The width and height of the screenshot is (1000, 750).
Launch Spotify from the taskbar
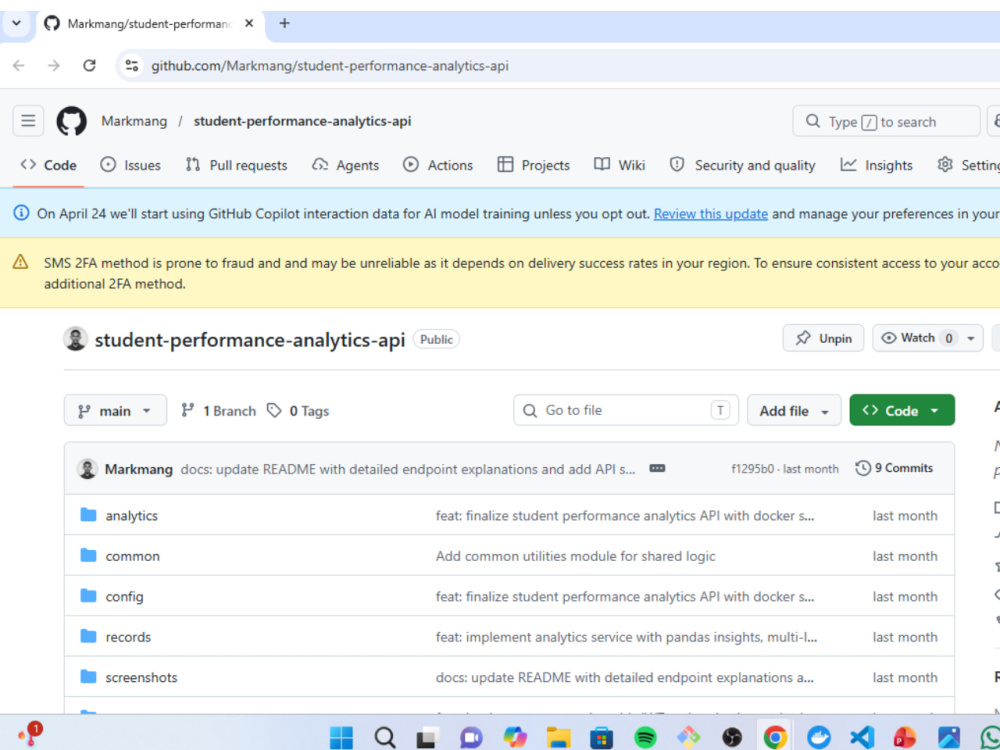[x=645, y=737]
